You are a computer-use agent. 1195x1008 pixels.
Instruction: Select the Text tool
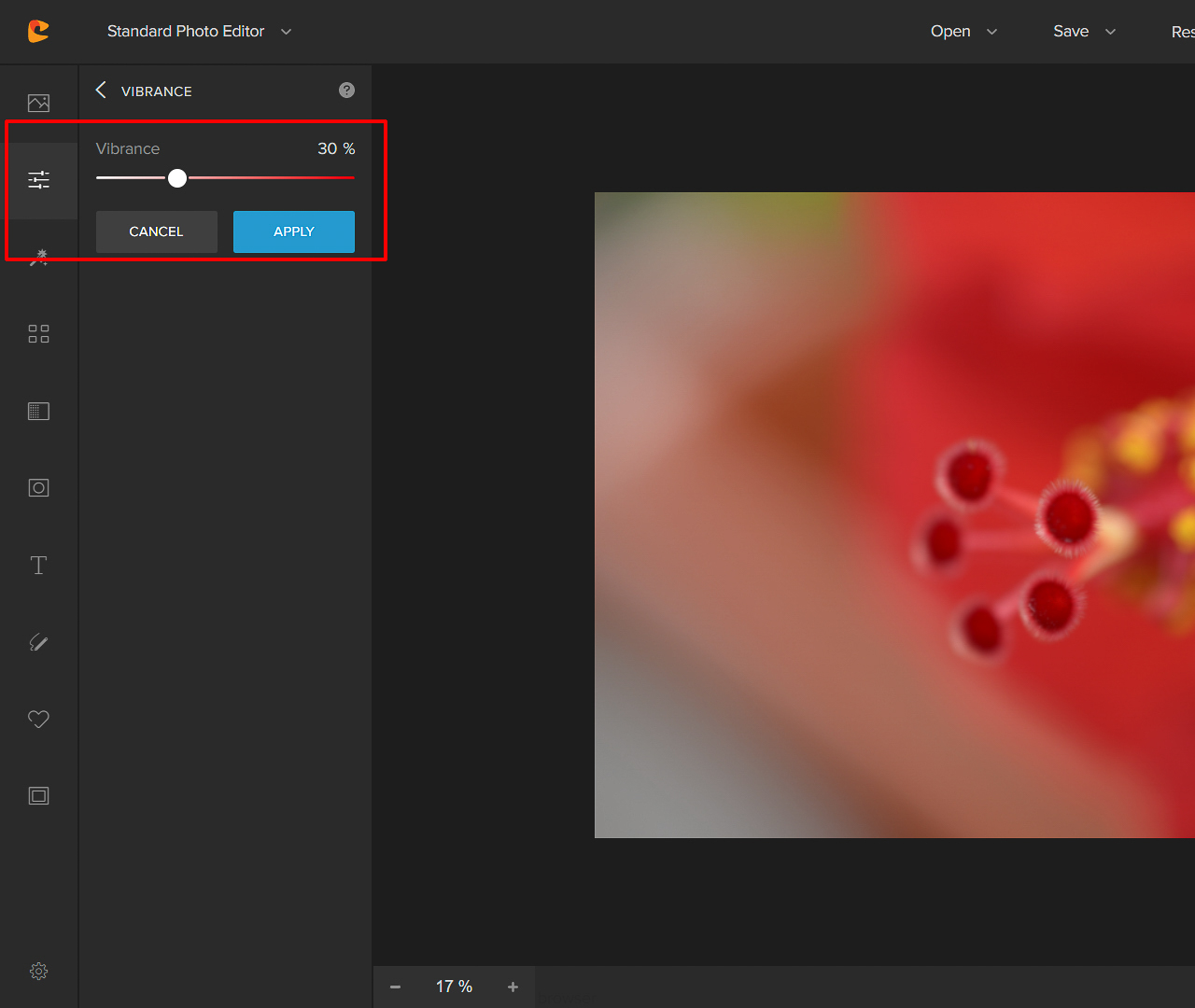pyautogui.click(x=38, y=566)
